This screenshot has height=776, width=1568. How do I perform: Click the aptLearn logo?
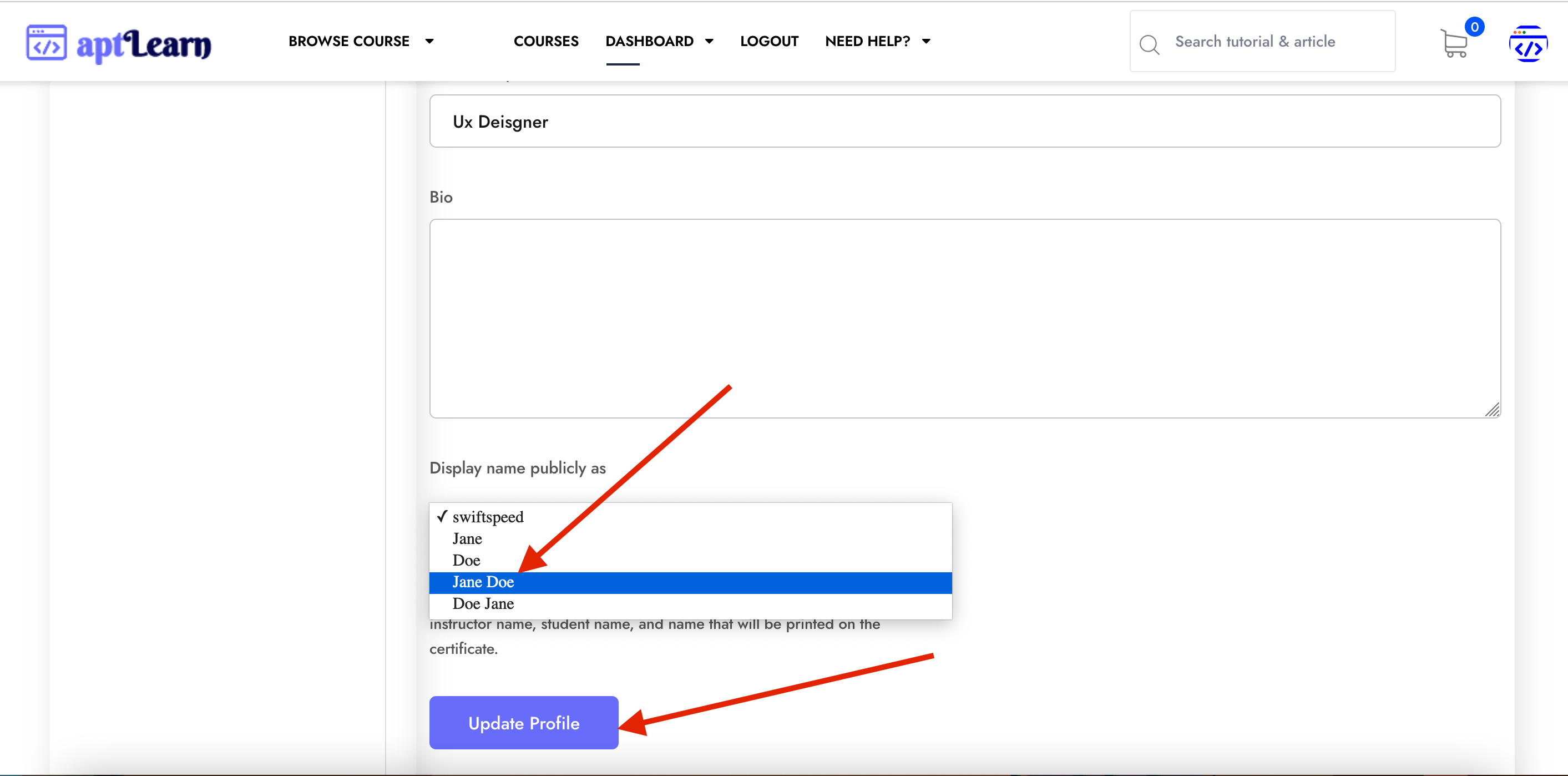pyautogui.click(x=119, y=43)
